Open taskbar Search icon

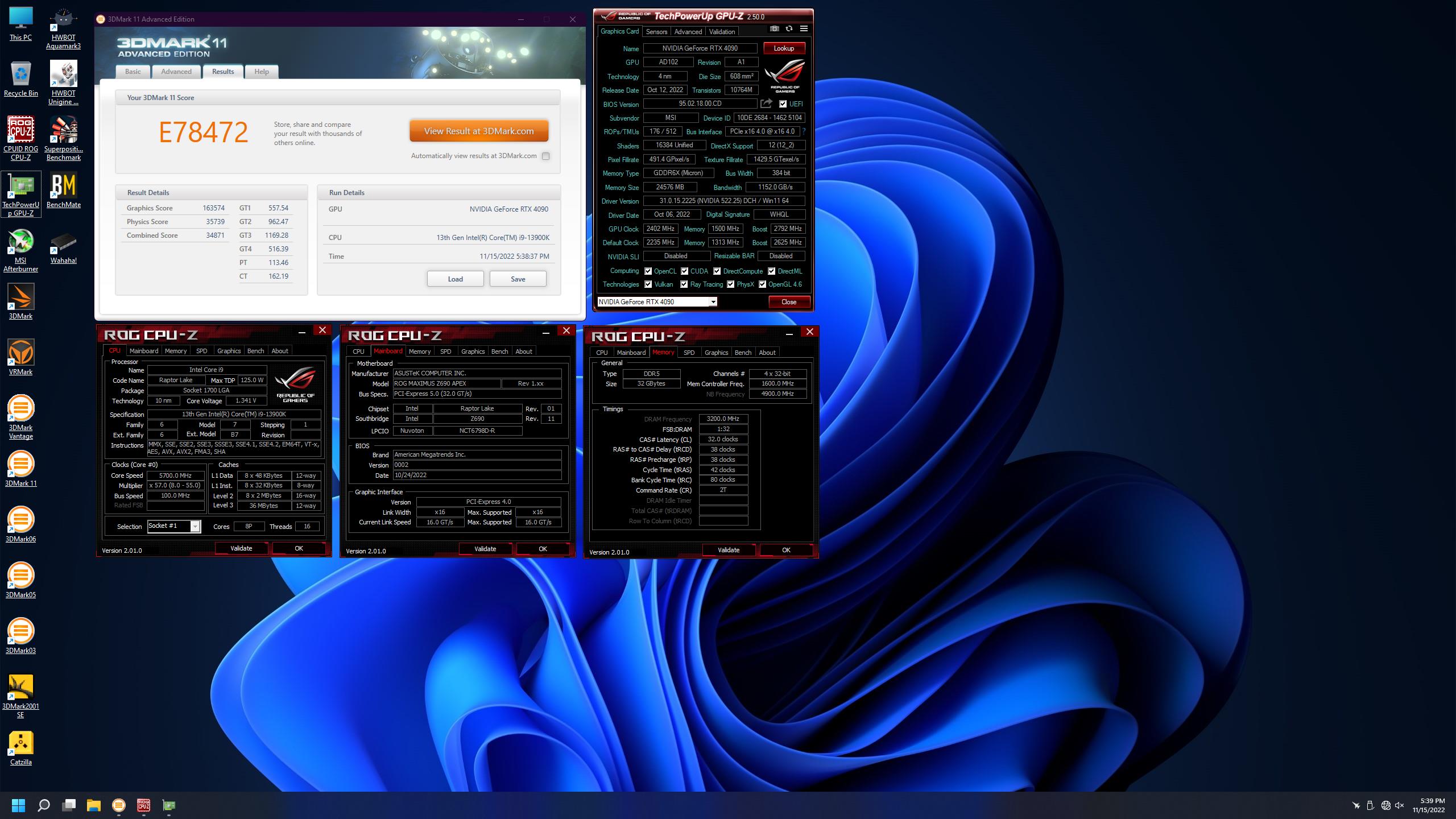pos(44,805)
